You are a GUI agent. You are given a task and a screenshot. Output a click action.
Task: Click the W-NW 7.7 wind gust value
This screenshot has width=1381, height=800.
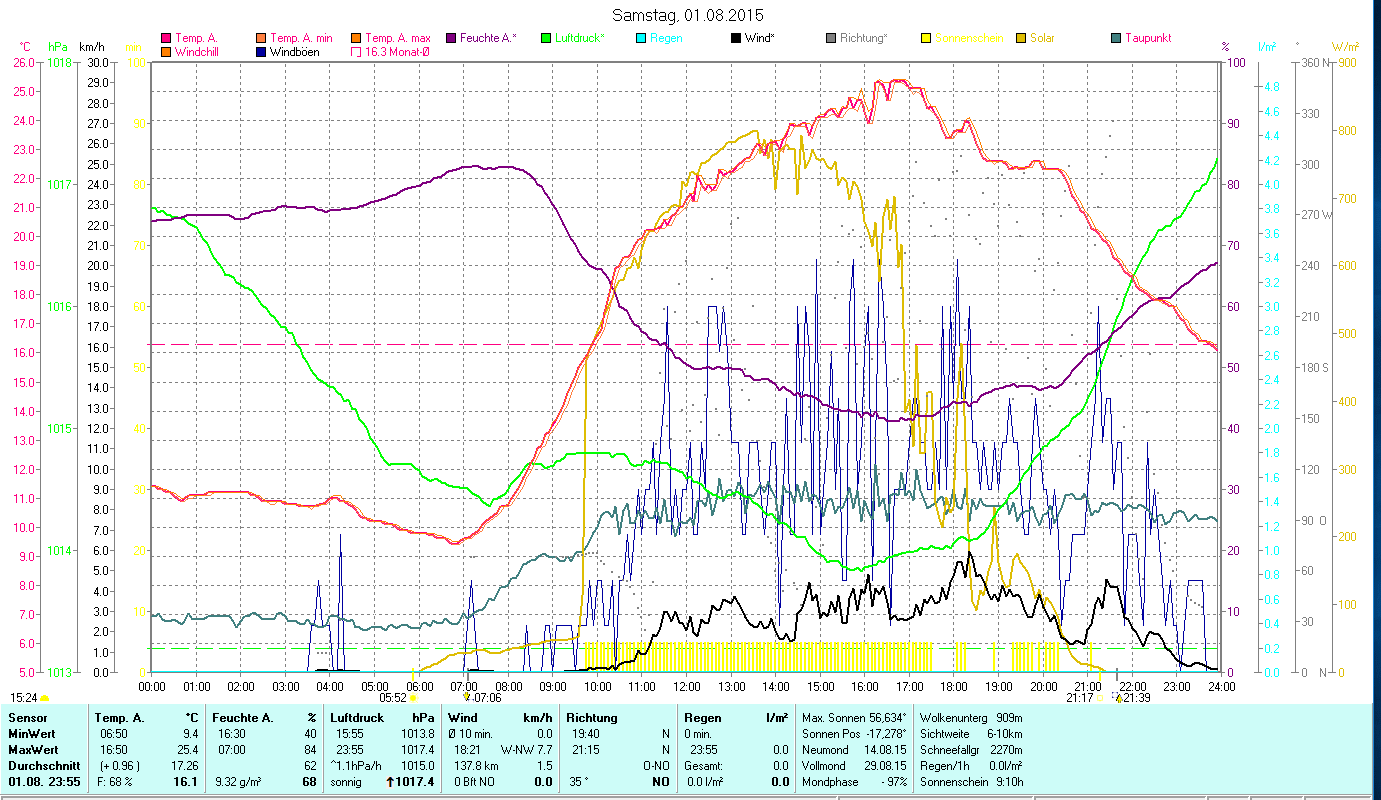[x=527, y=749]
